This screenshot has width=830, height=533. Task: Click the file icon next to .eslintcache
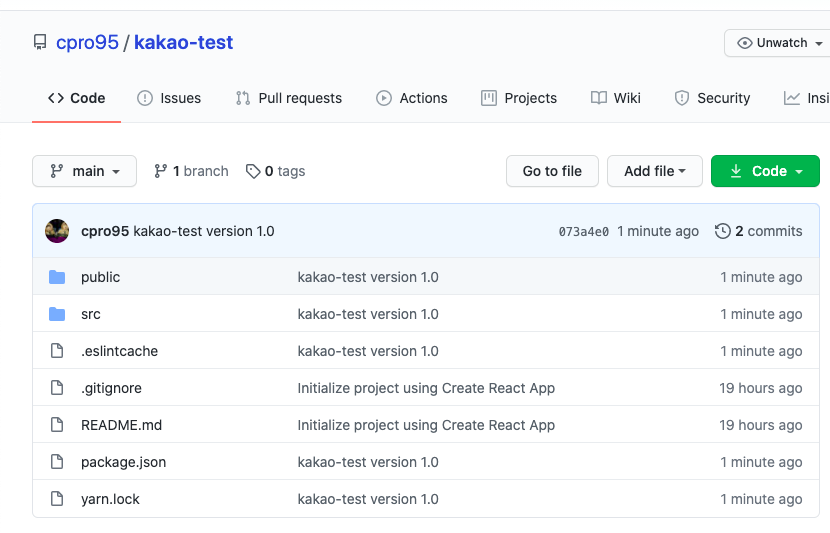coord(57,351)
